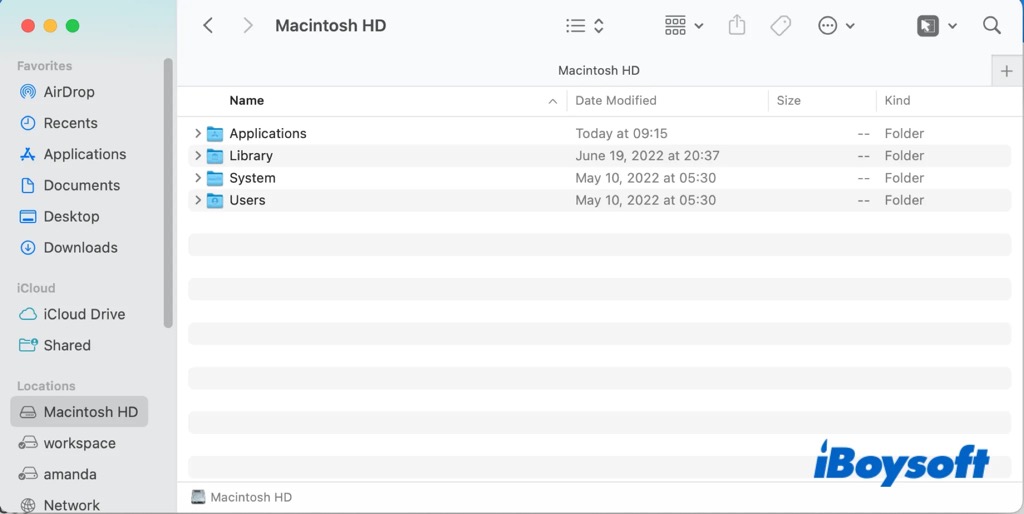Sort by the Size column
1024x514 pixels.
[788, 101]
